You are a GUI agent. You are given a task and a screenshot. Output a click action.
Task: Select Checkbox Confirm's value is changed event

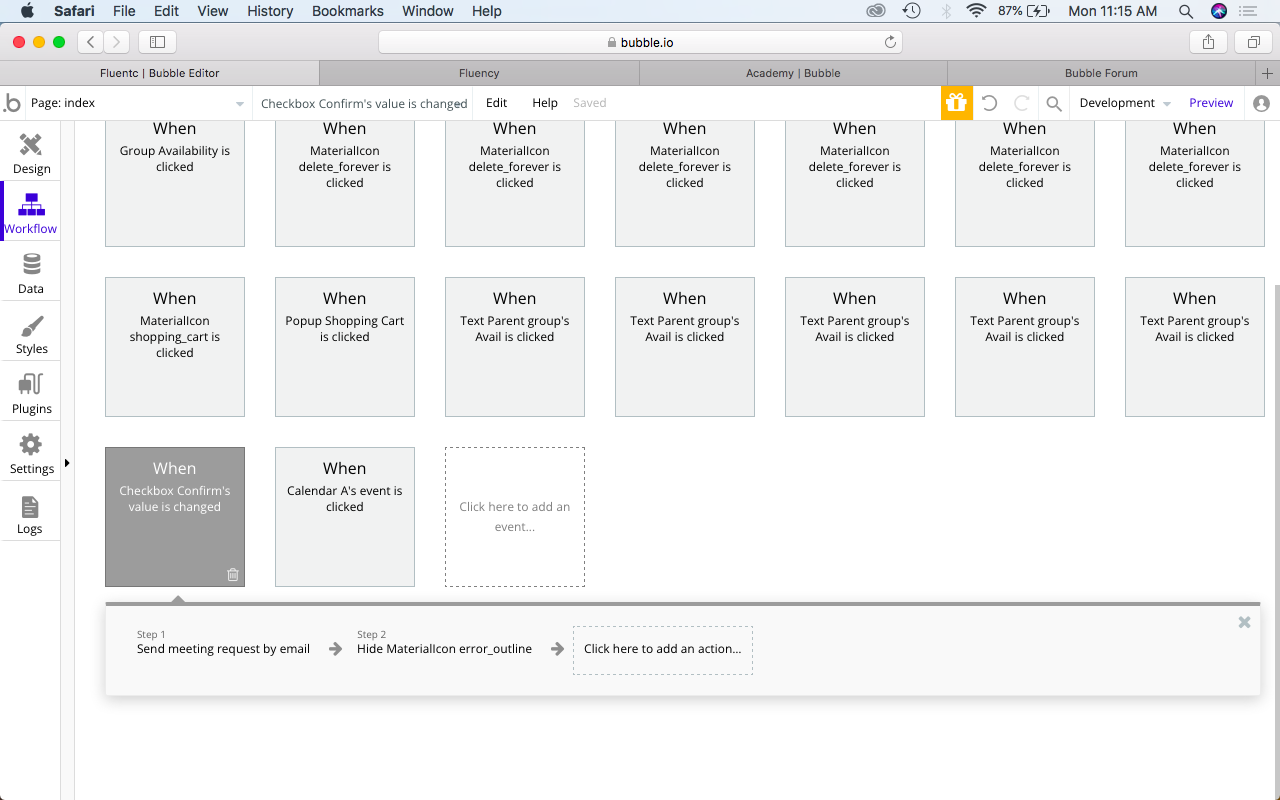coord(175,517)
